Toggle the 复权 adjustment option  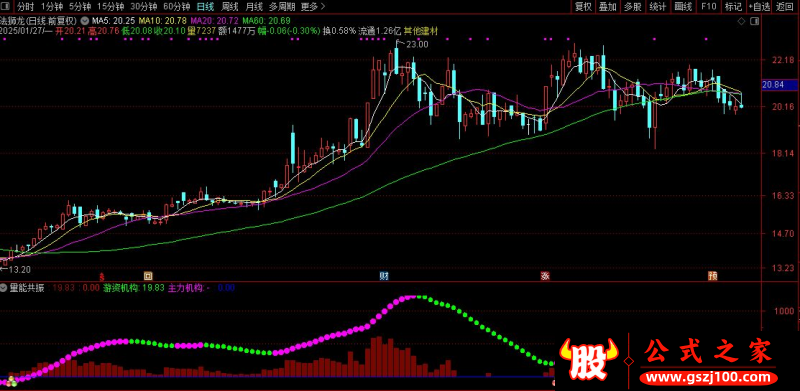pos(583,7)
